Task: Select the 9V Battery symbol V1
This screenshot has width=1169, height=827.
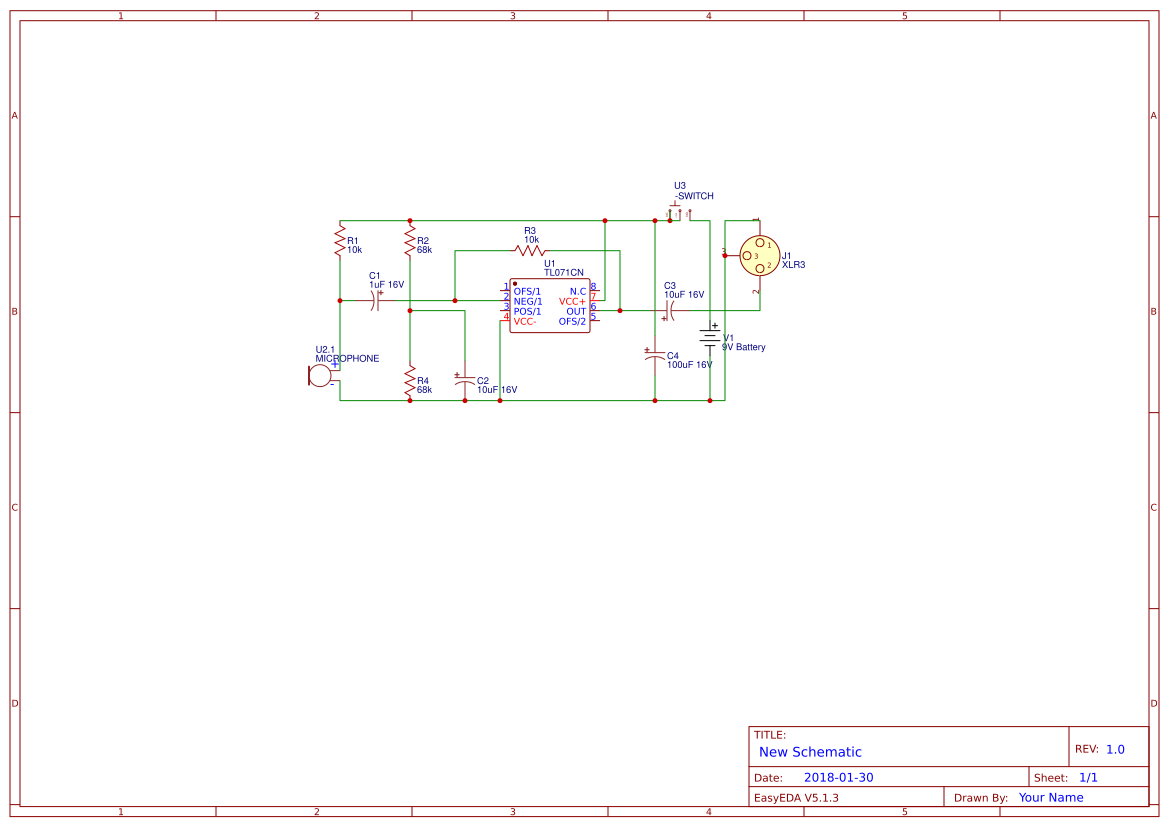Action: click(710, 336)
